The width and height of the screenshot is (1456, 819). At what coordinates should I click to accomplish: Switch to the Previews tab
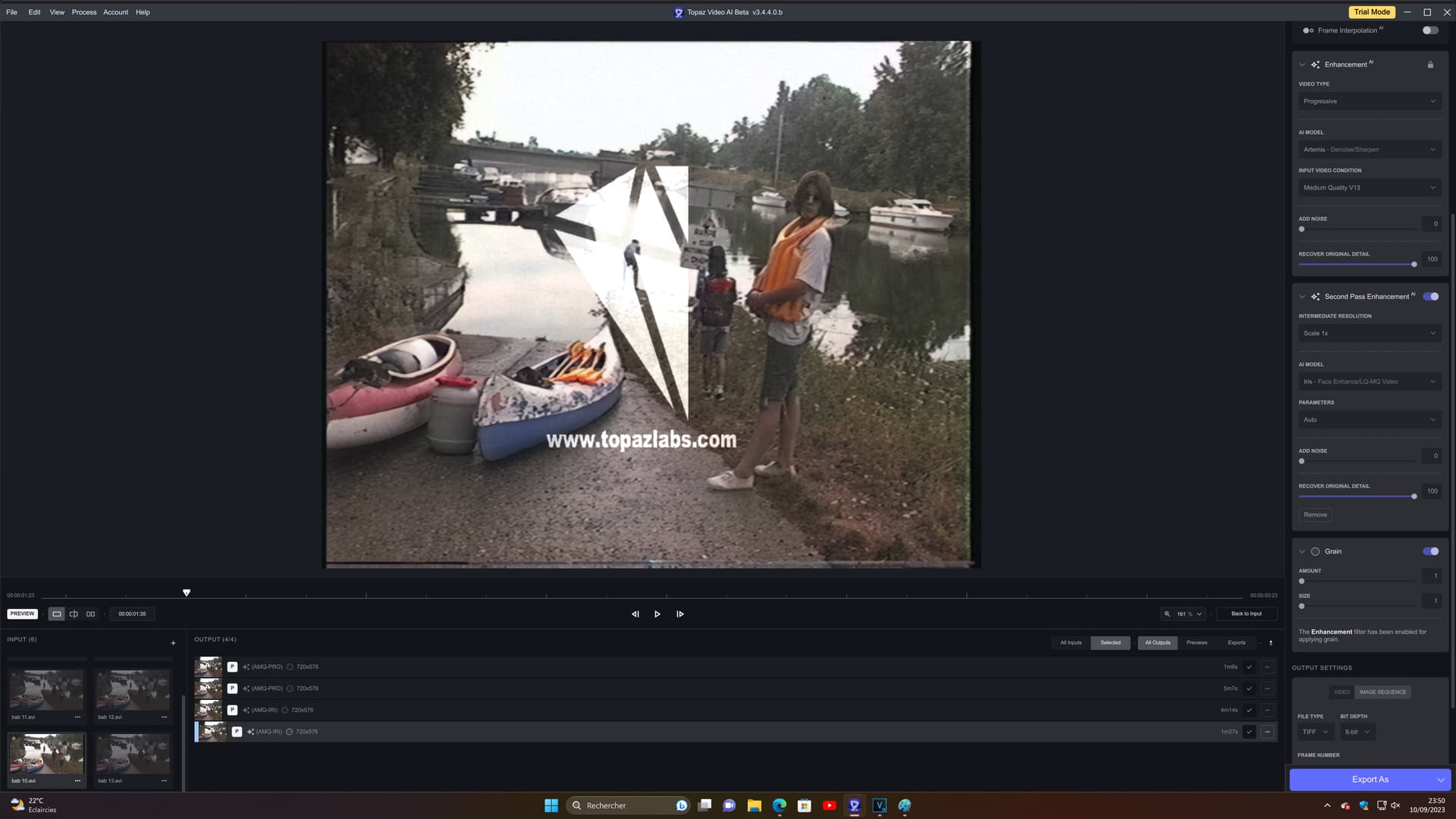[x=1197, y=643]
